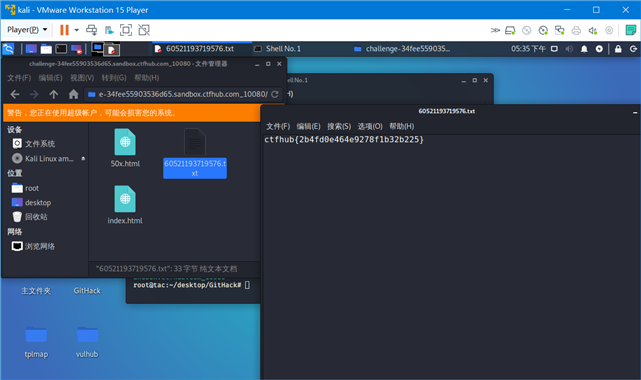
Task: Eject the Kali Linux am... disc
Action: 83,159
